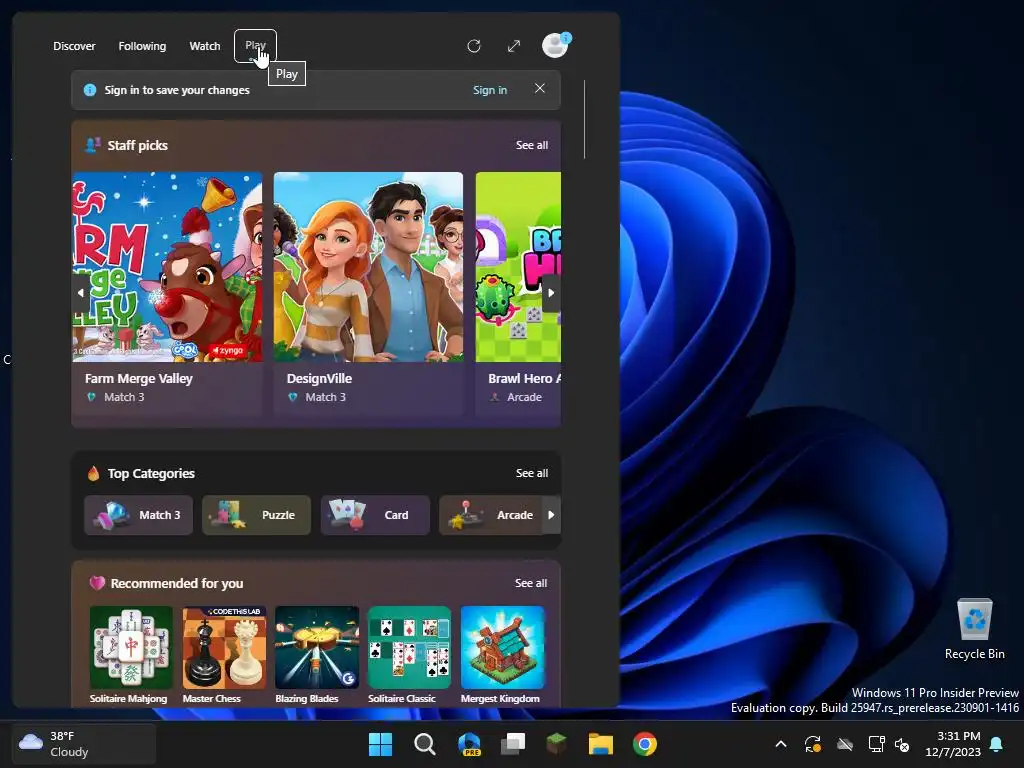Screen dimensions: 1024x768
Task: Open the clock and date flyout
Action: (953, 744)
